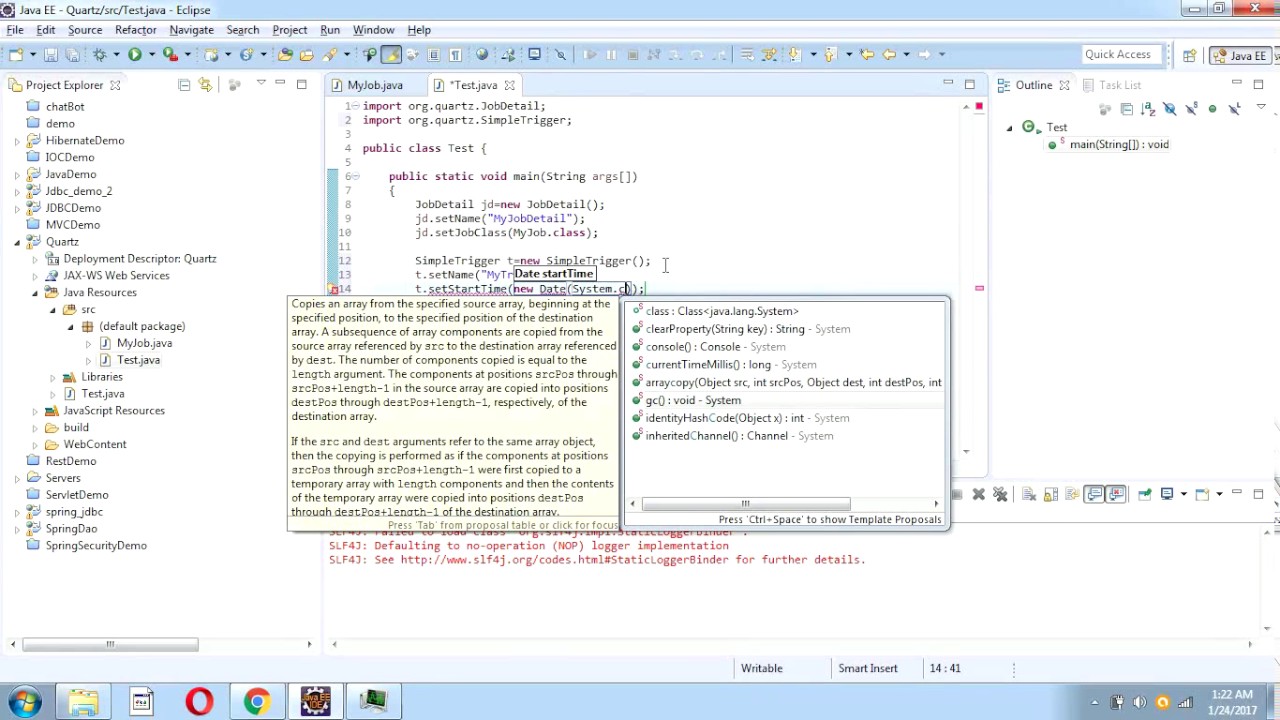Click Remove Launch X in console
The image size is (1280, 720).
pos(978,494)
